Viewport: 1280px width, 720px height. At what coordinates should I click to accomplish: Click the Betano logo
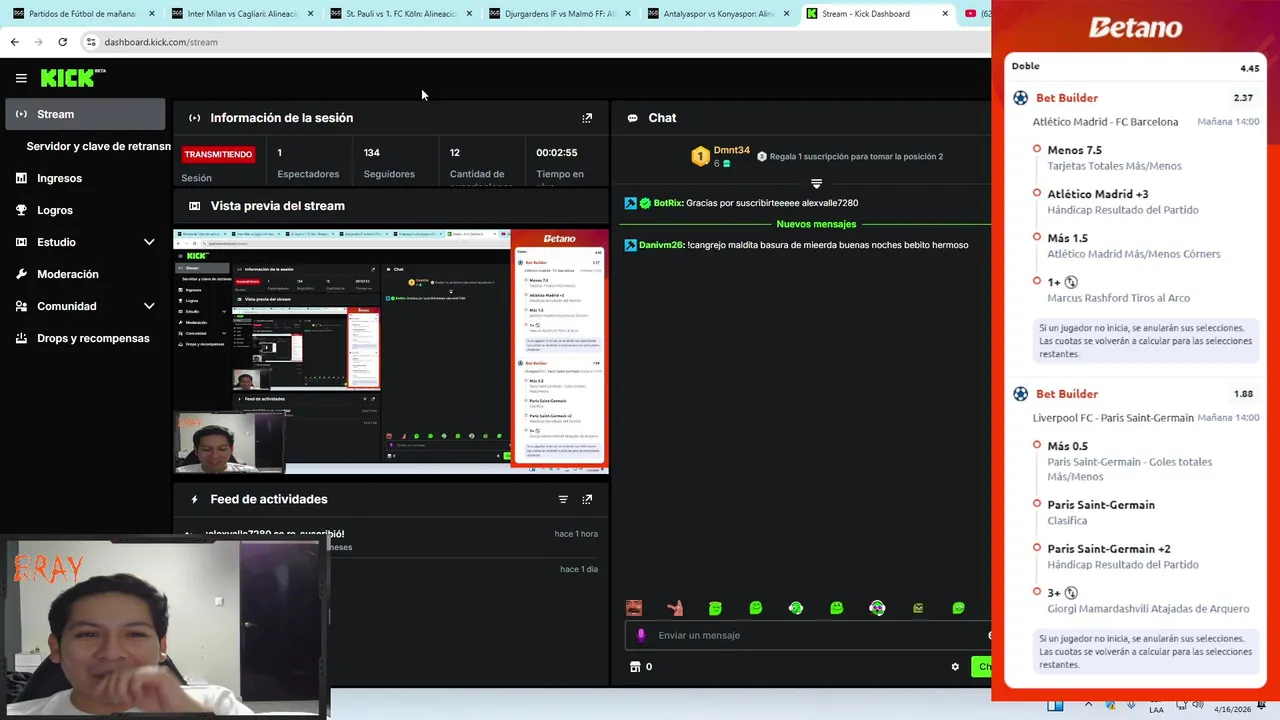(1135, 27)
